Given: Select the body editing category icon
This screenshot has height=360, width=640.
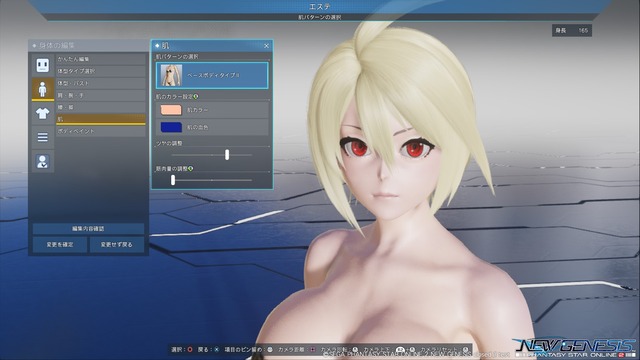Looking at the screenshot, I should click(x=42, y=89).
